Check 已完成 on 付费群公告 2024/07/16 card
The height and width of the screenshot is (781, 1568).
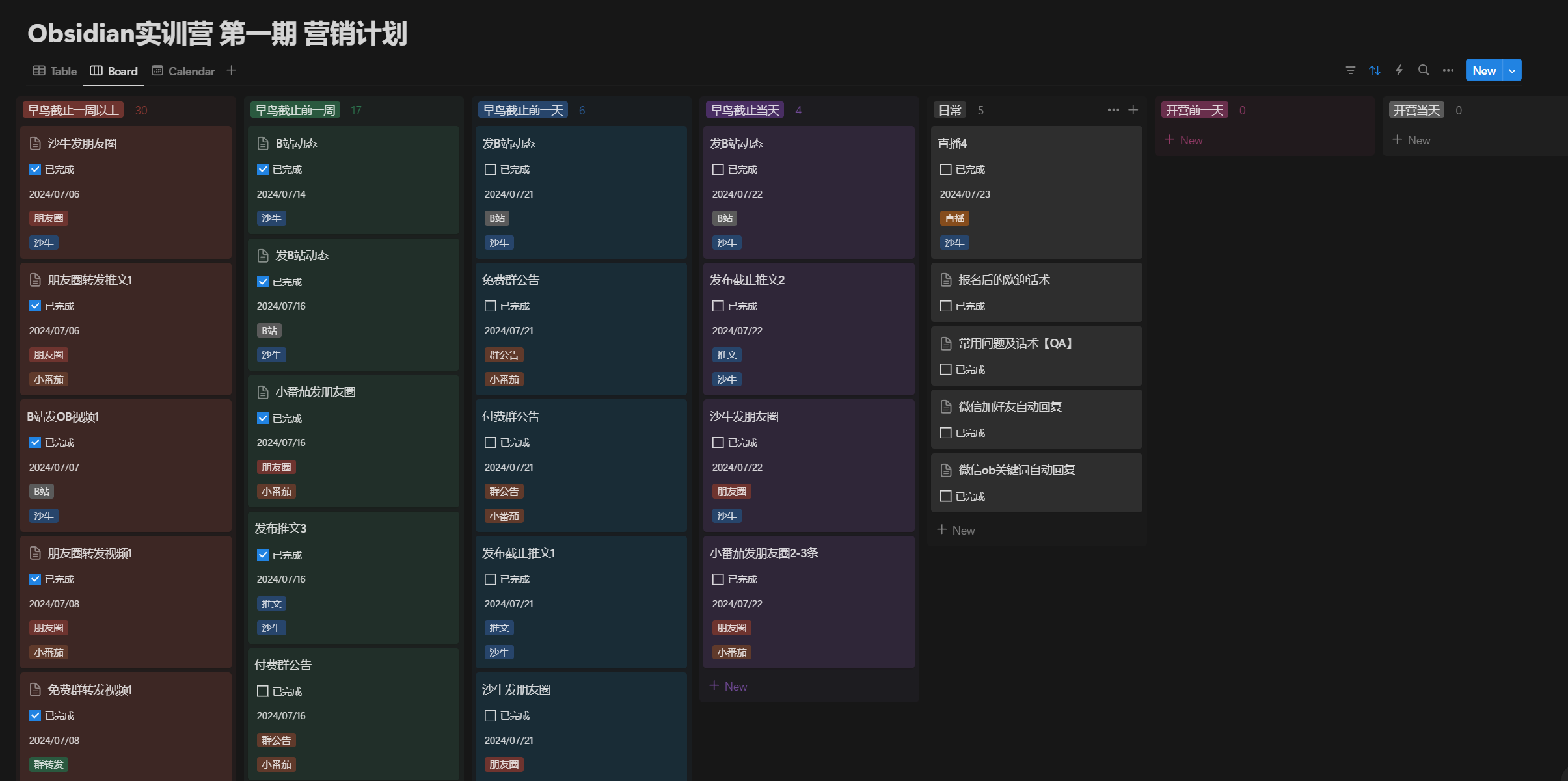(x=263, y=691)
